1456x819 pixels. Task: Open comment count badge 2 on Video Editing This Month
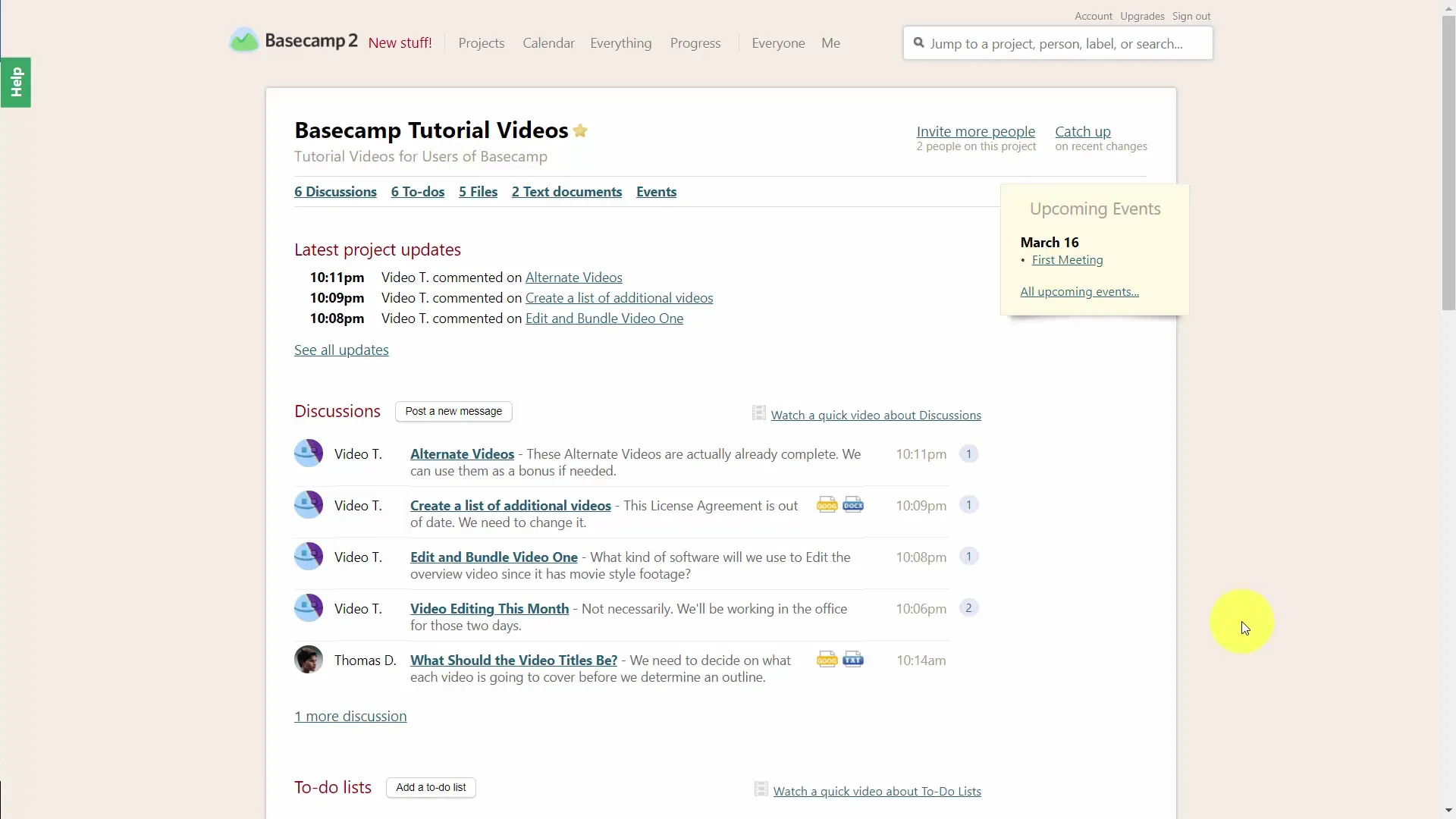pos(968,608)
